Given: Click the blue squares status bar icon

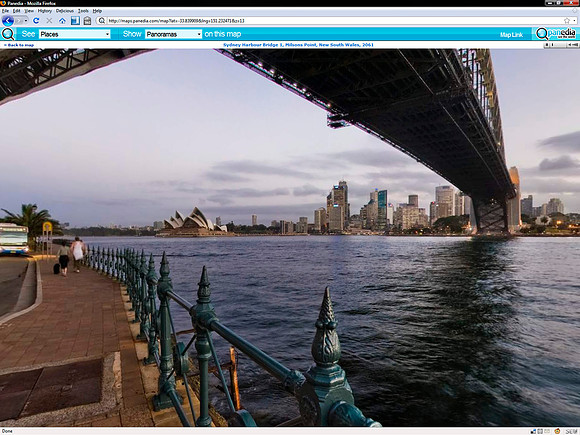Looking at the screenshot, I should [533, 431].
